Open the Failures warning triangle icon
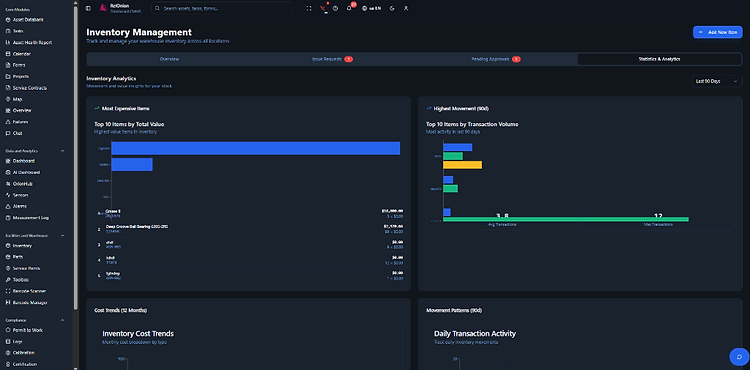 coord(8,122)
